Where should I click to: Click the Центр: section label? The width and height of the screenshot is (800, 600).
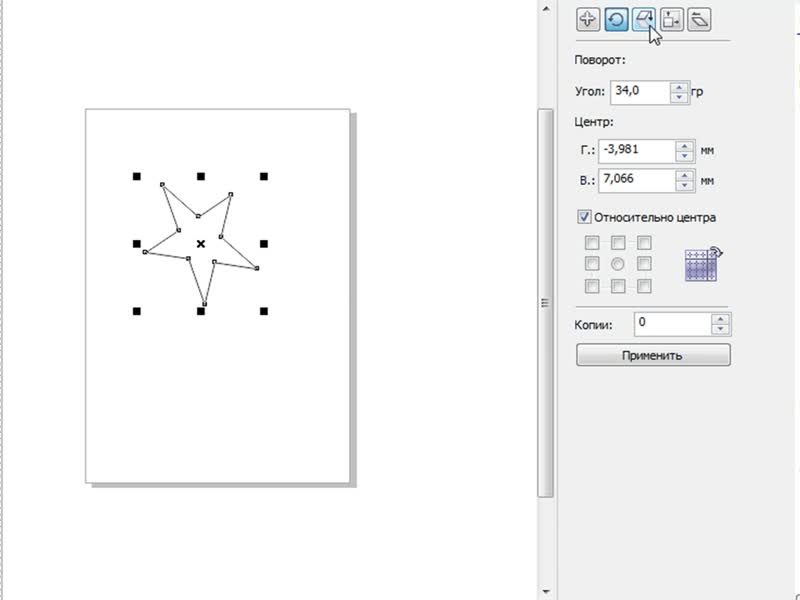click(x=594, y=122)
